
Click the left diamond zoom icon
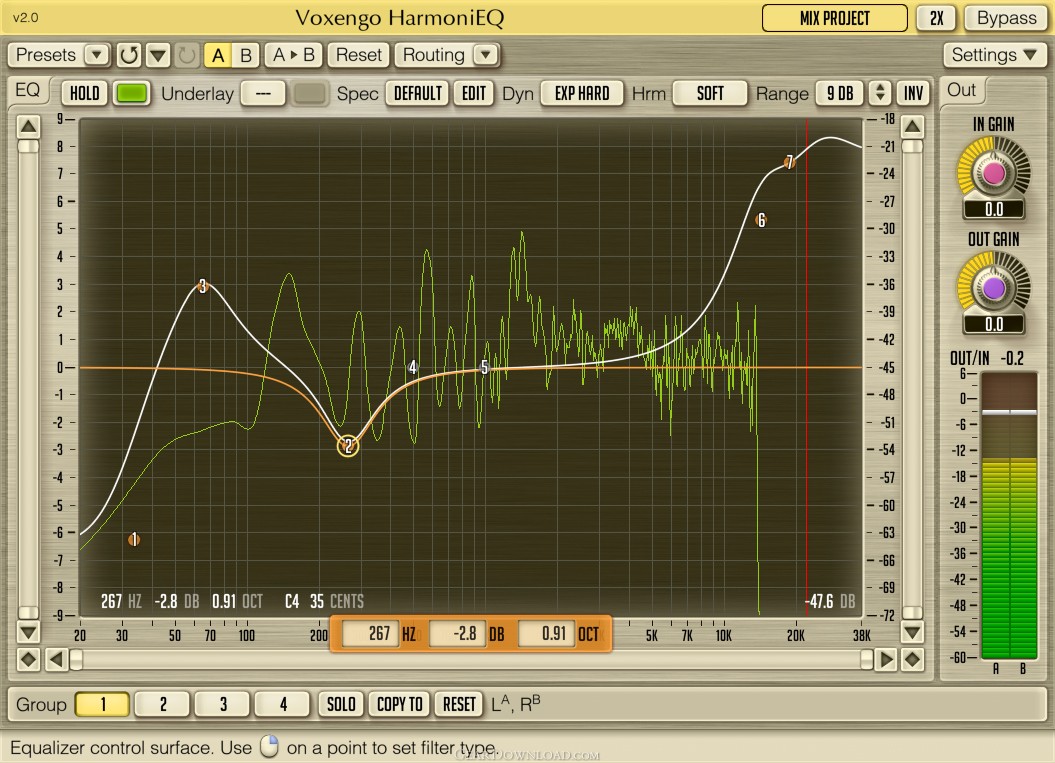coord(28,659)
